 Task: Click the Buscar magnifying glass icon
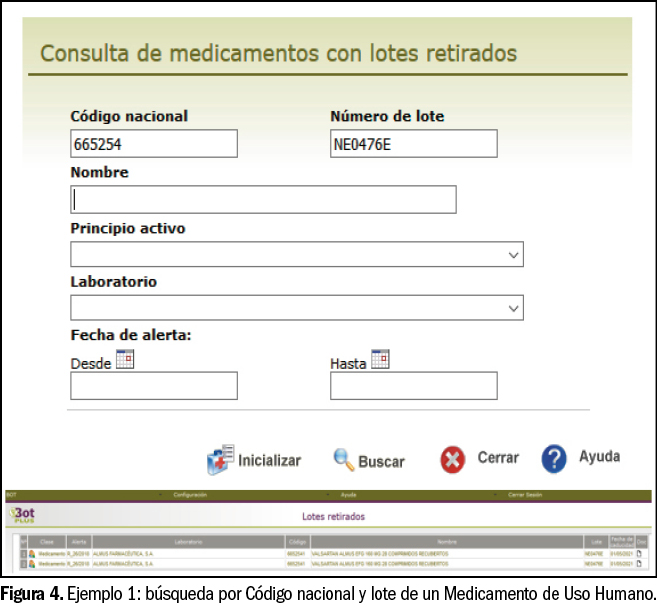pyautogui.click(x=343, y=460)
